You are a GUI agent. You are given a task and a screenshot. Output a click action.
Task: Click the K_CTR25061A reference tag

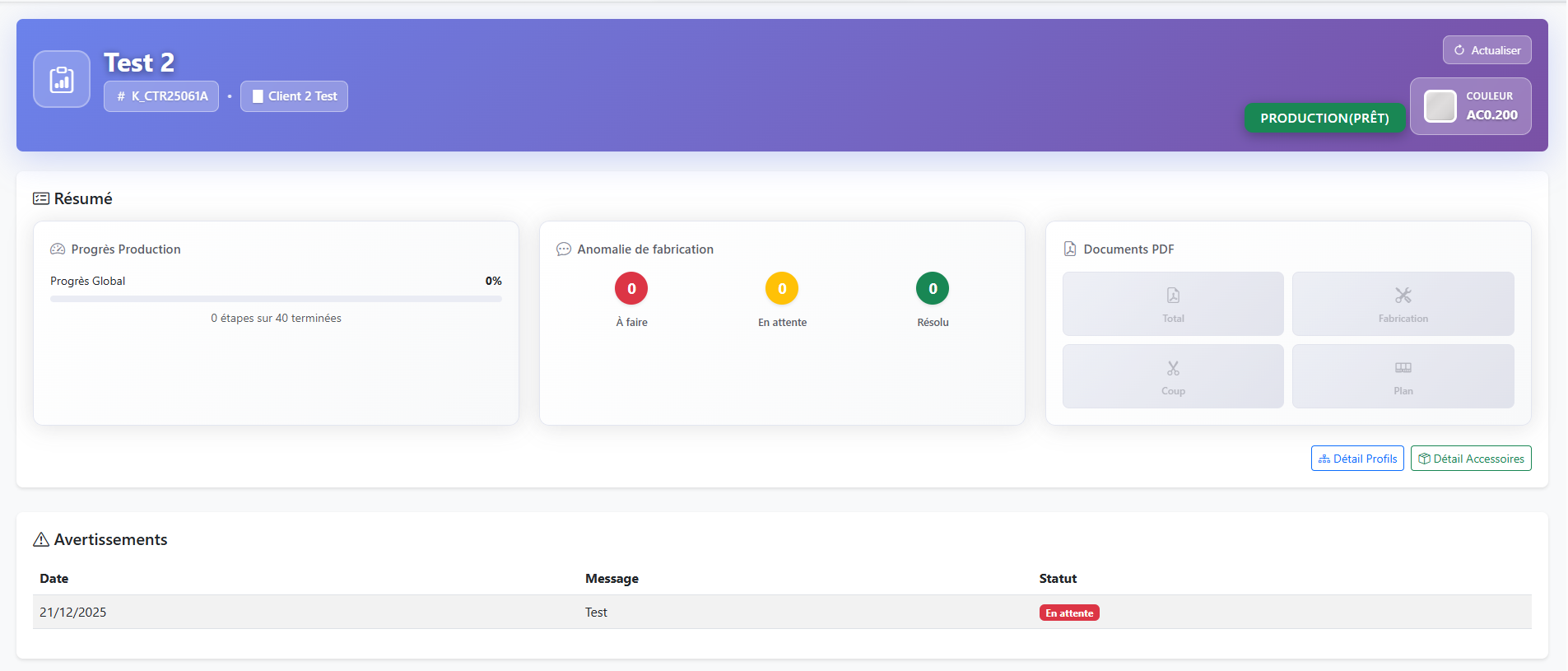tap(161, 96)
